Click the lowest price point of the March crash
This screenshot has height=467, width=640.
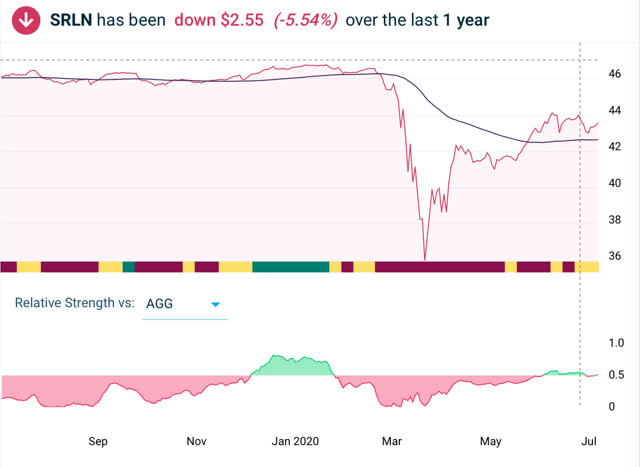pos(425,259)
